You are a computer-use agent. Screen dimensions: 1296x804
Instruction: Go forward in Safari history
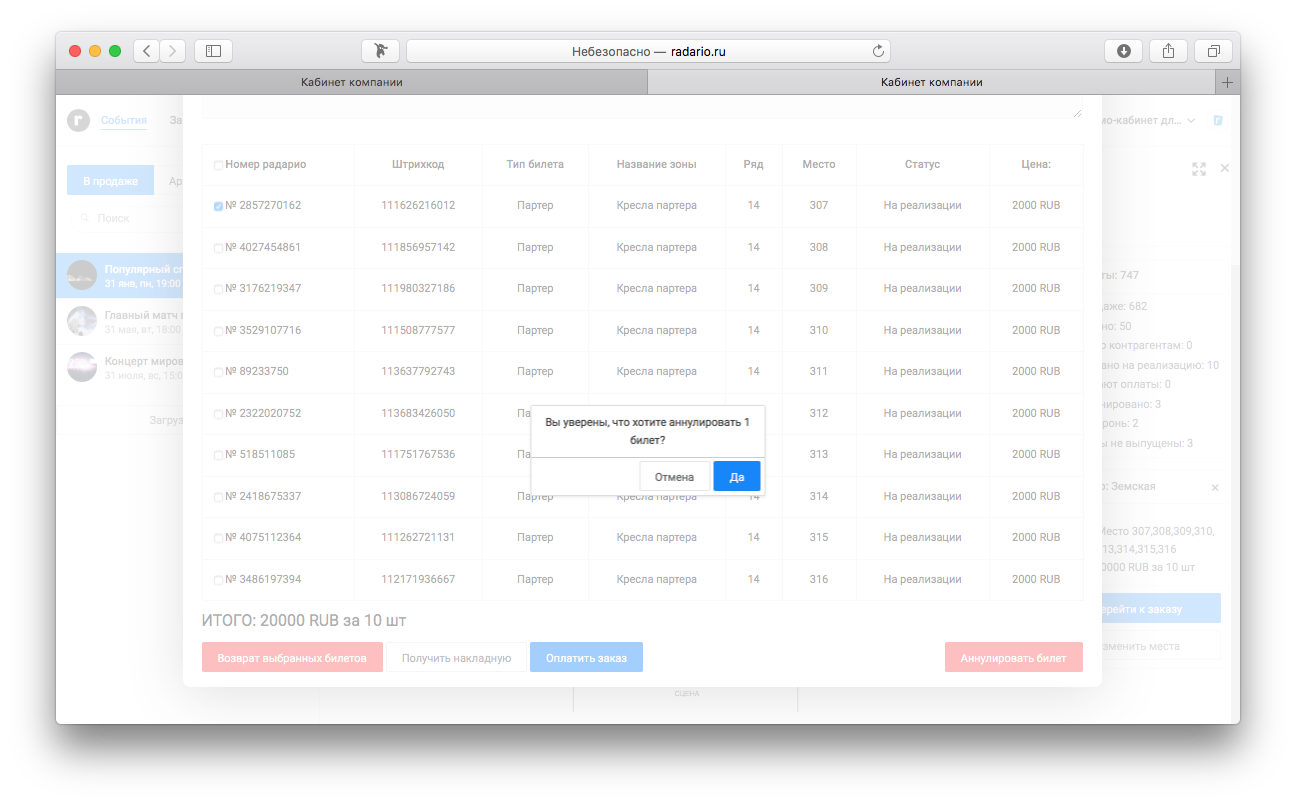coord(173,51)
